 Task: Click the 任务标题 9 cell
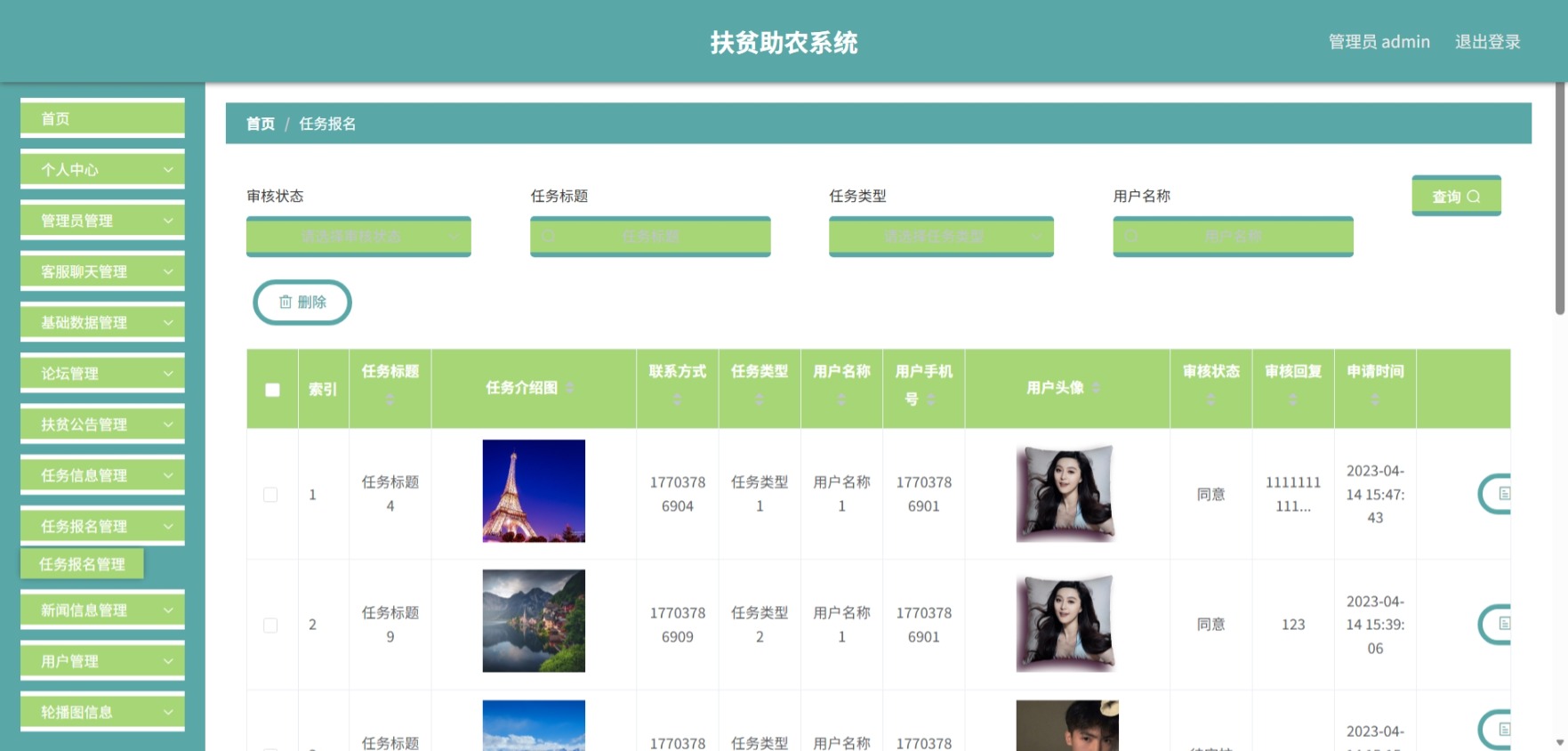click(390, 625)
